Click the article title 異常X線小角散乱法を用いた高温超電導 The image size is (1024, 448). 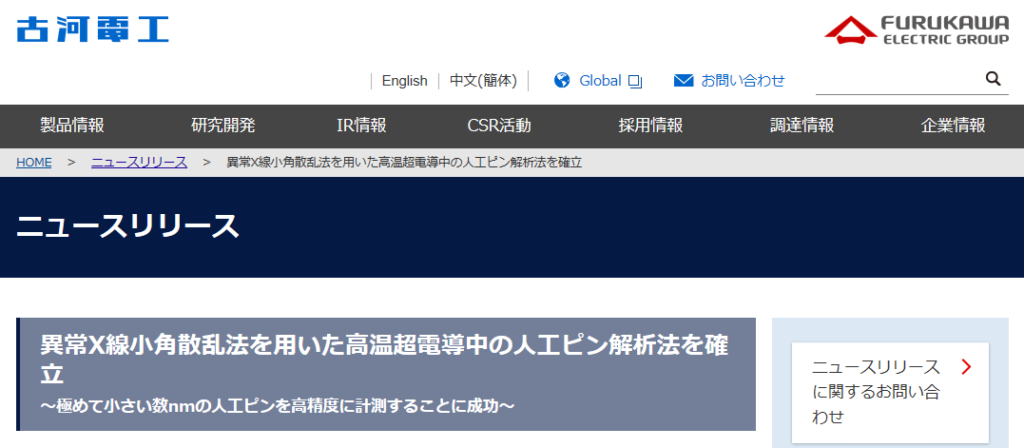coord(384,359)
